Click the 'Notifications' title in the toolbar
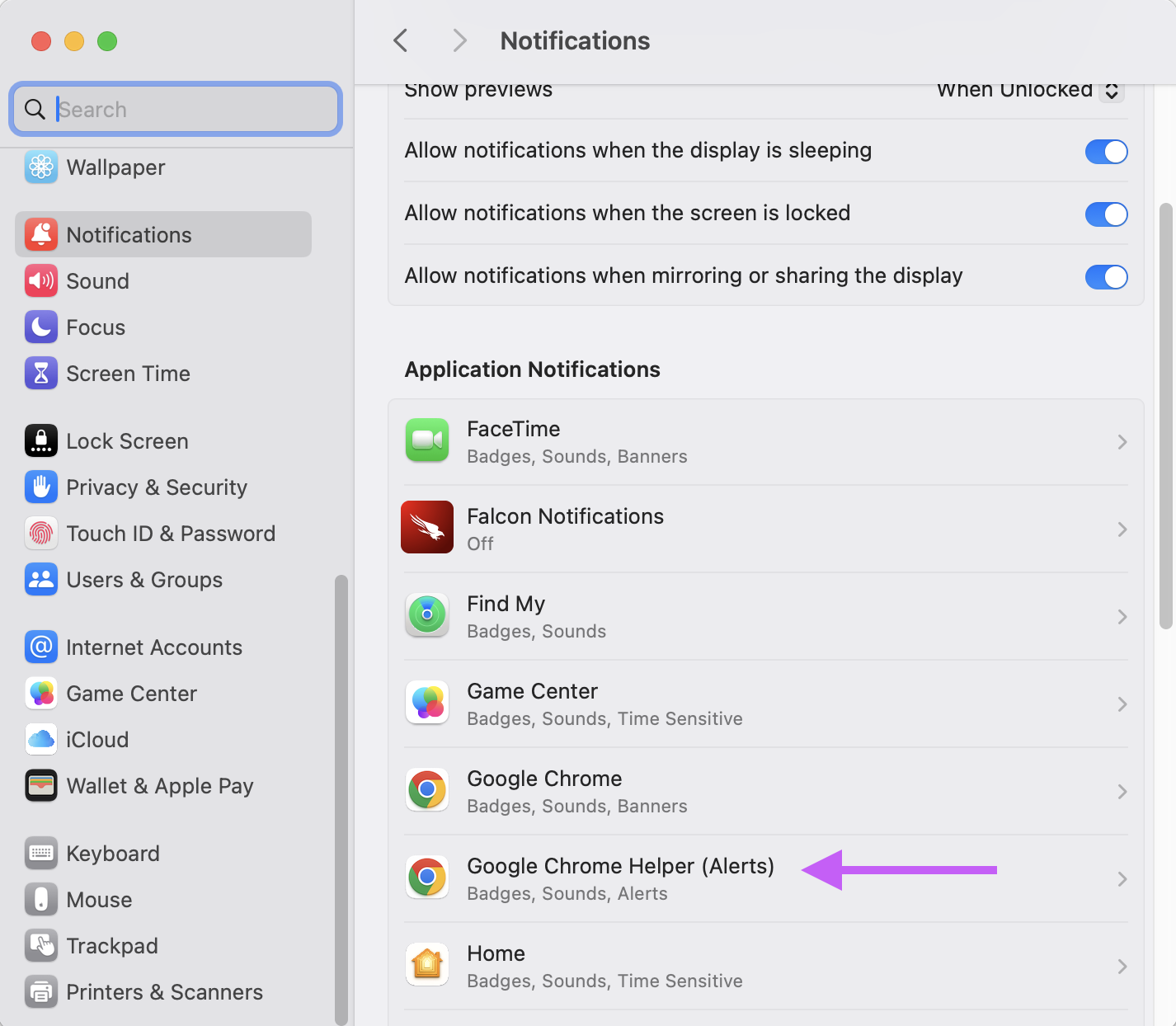The width and height of the screenshot is (1176, 1026). click(575, 40)
